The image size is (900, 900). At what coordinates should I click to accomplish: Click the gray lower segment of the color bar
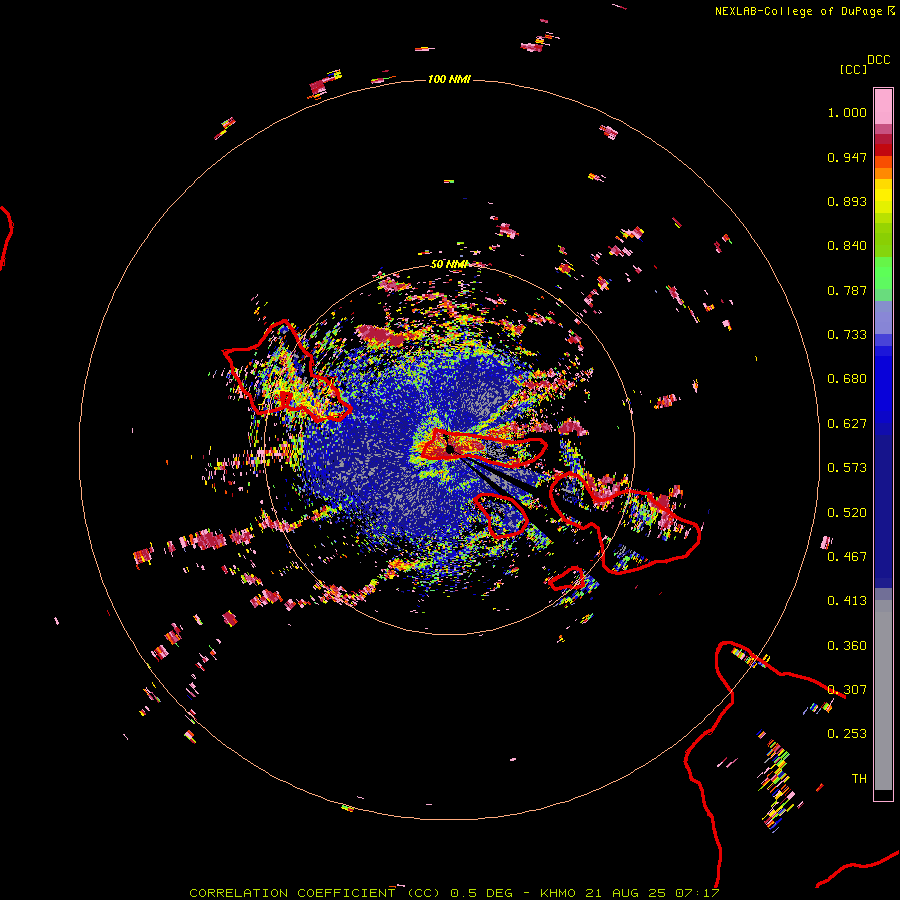click(883, 695)
